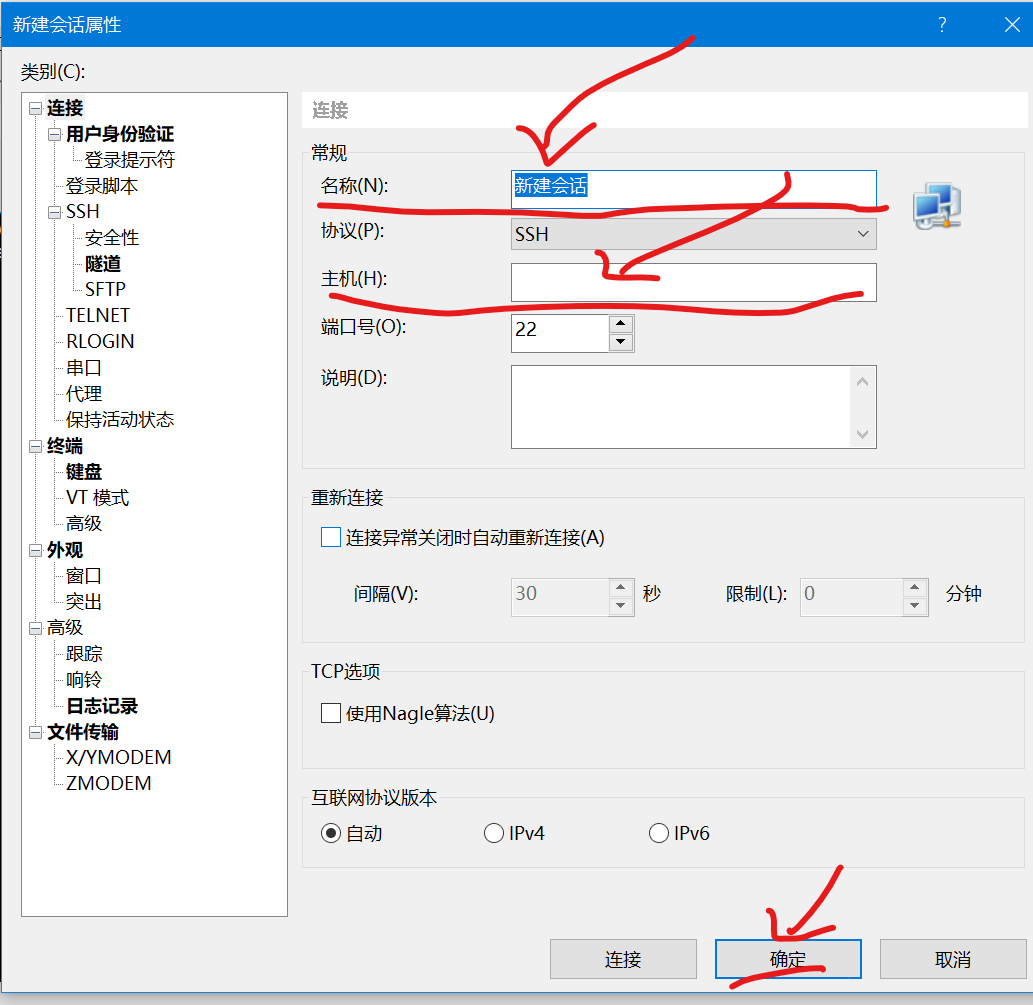Image resolution: width=1033 pixels, height=1005 pixels.
Task: Click the 取消 button
Action: [952, 959]
